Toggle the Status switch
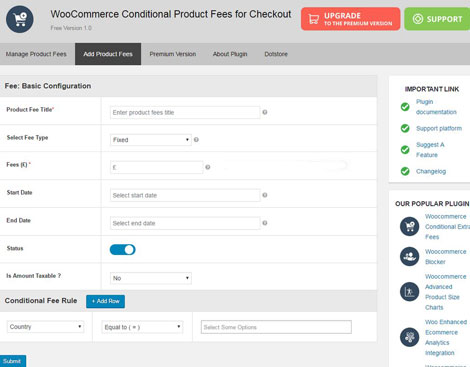Image resolution: width=470 pixels, height=367 pixels. (122, 249)
